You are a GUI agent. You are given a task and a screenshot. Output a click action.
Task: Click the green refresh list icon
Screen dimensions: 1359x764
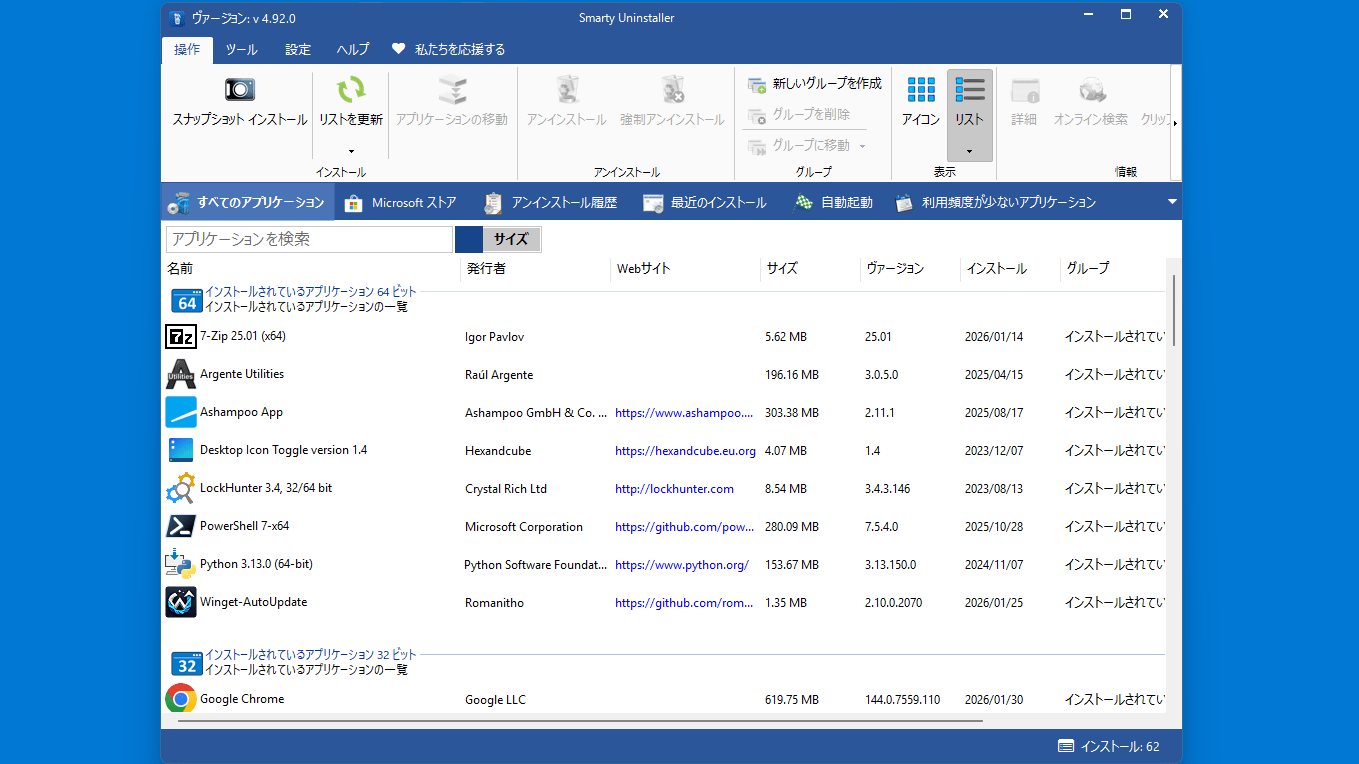pos(350,90)
